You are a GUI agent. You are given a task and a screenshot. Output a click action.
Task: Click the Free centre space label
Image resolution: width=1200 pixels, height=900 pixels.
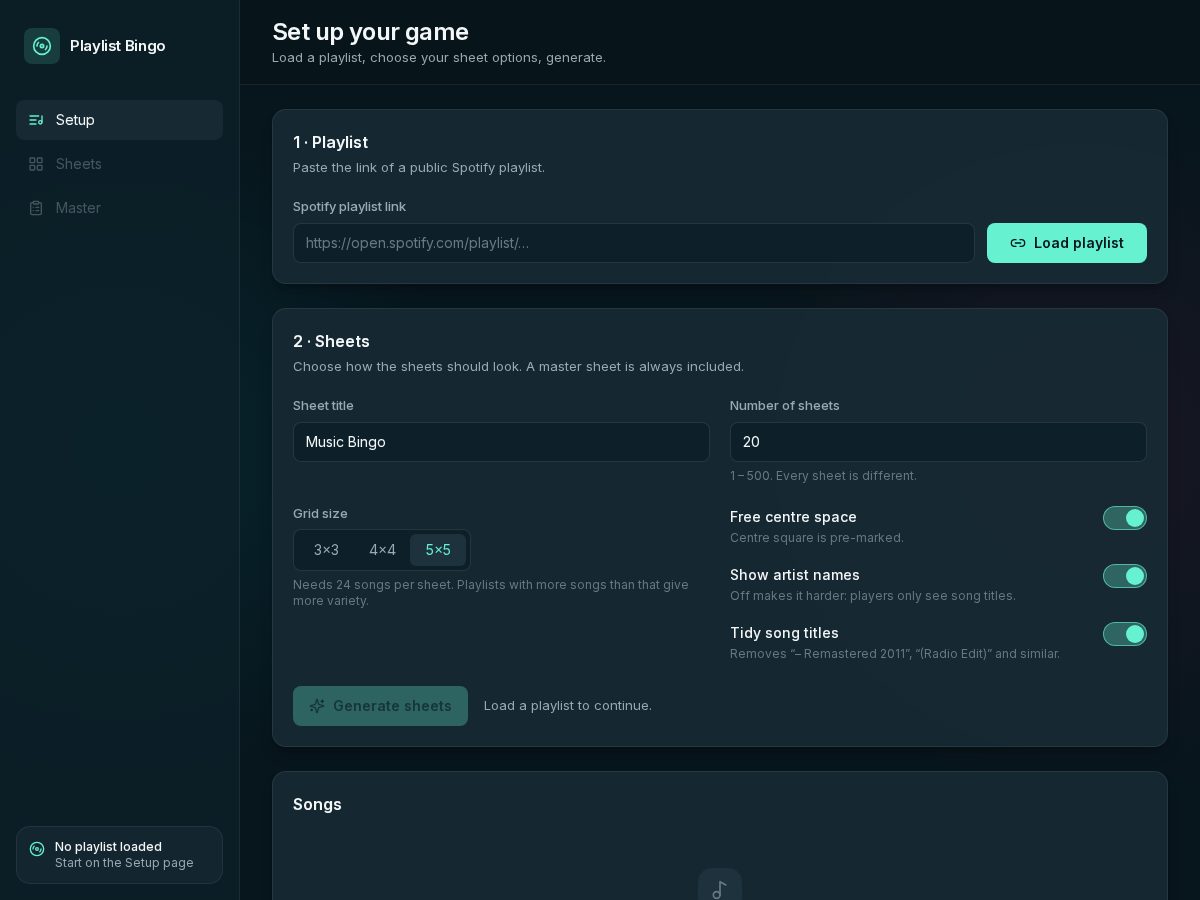pos(793,517)
